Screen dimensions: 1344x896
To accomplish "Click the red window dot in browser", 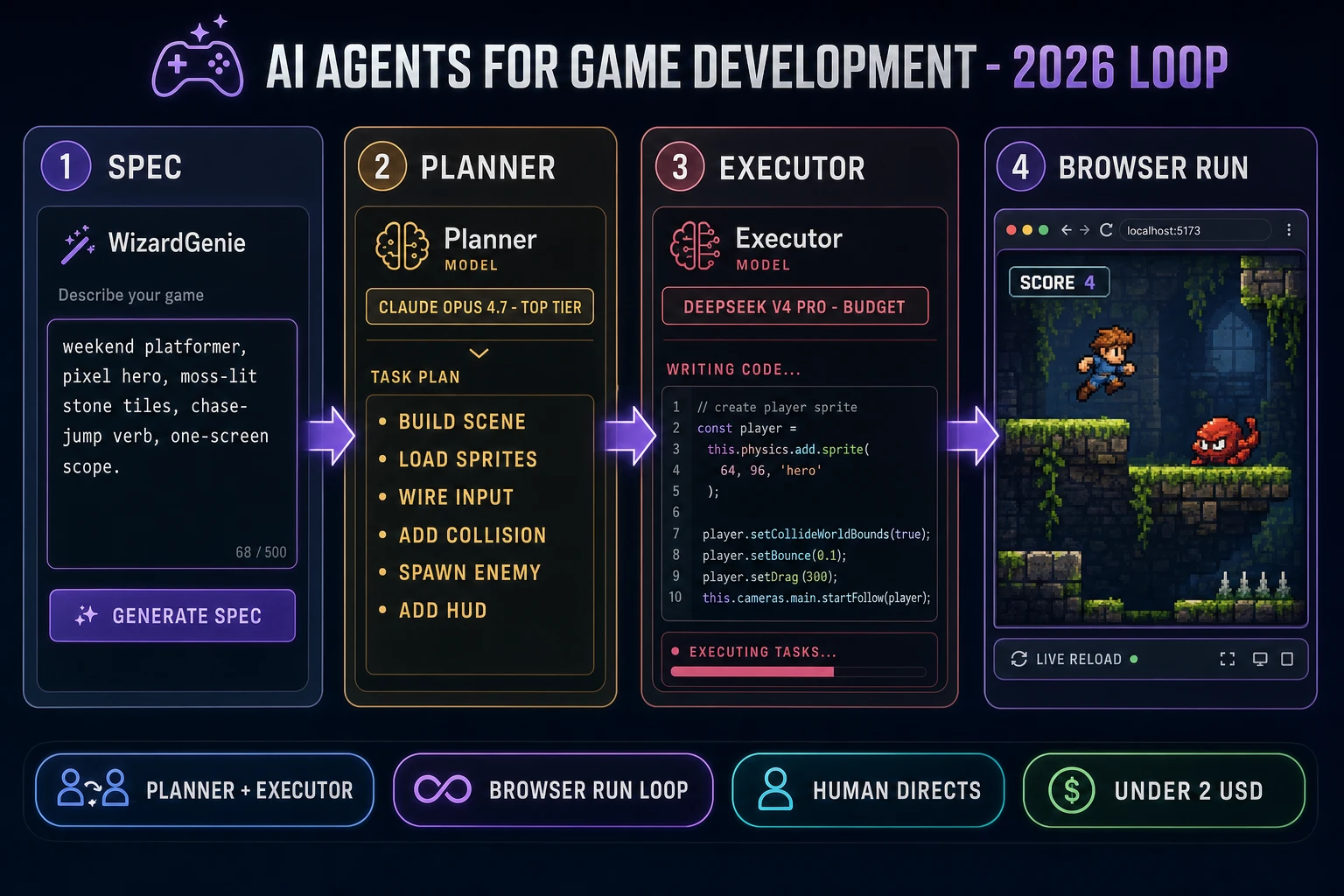I will point(1011,230).
